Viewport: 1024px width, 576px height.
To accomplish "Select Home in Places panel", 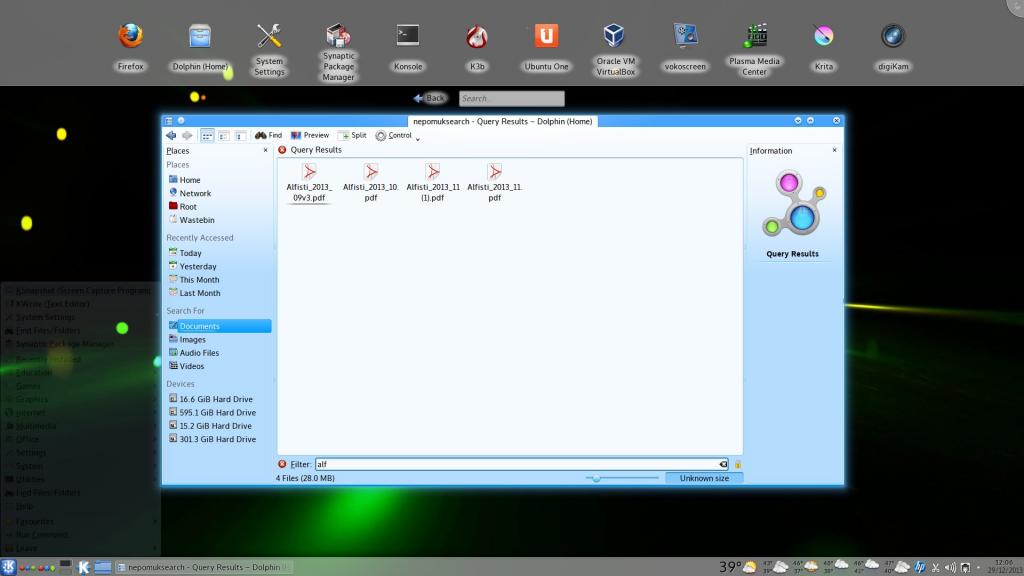I will pos(189,180).
